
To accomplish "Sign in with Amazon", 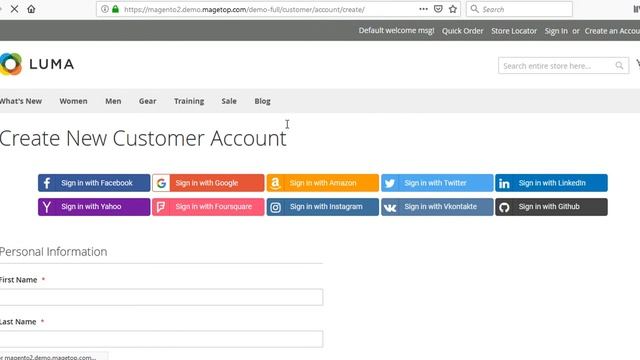I will [322, 183].
